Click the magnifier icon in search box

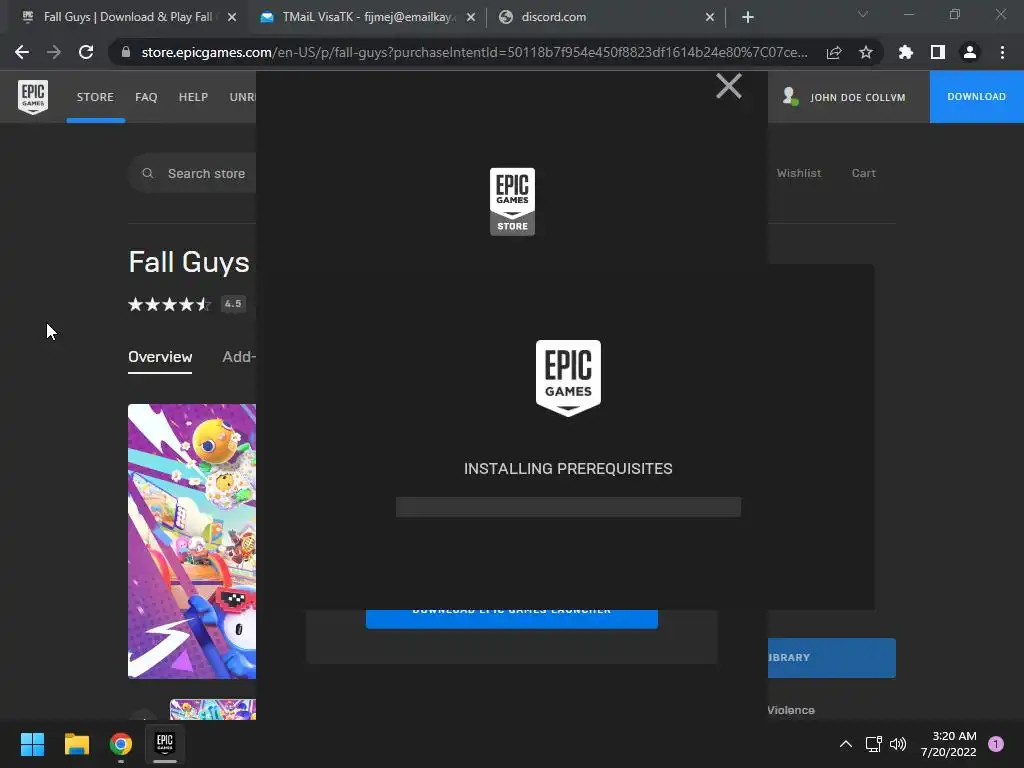tap(148, 173)
